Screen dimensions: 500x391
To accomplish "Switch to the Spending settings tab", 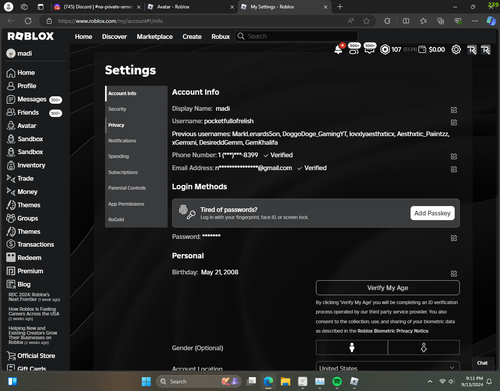I will click(x=136, y=156).
